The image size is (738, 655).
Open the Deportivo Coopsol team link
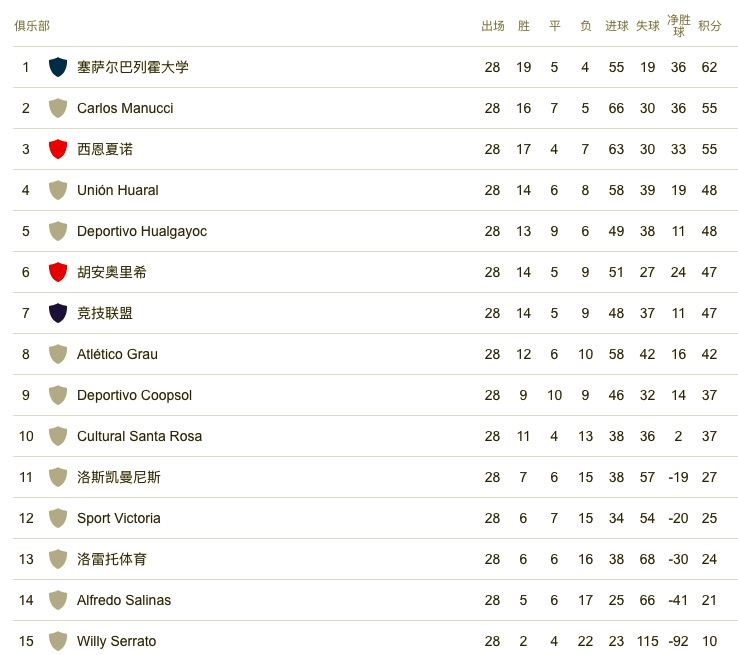(x=134, y=395)
